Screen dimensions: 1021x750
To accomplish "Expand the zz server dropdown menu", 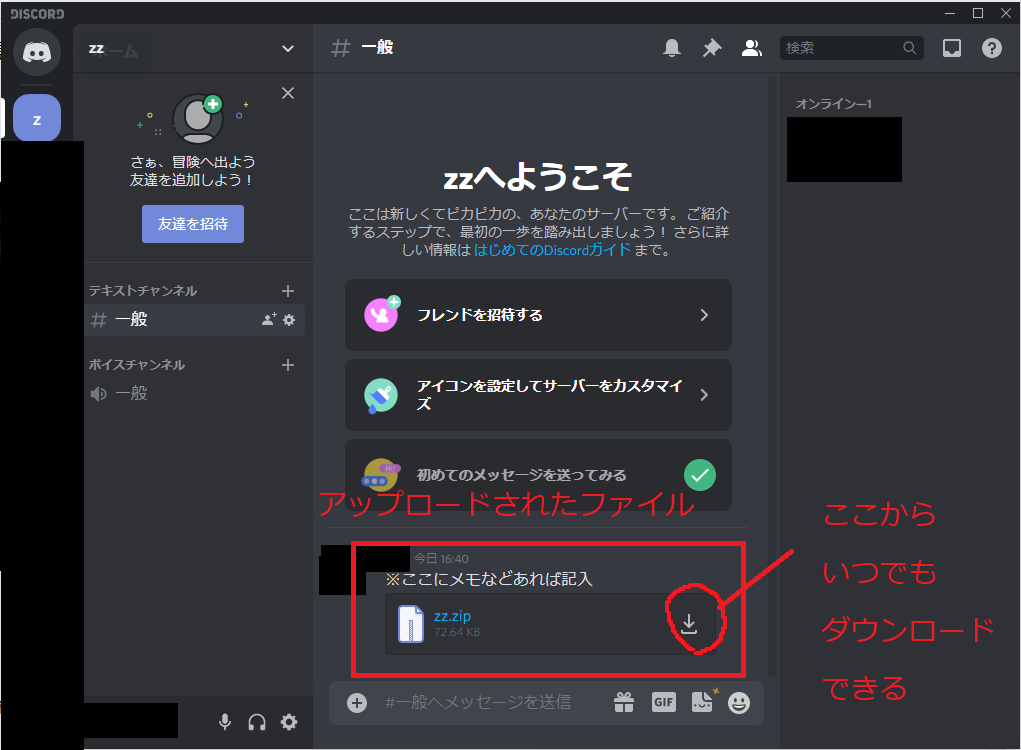I will [x=288, y=49].
